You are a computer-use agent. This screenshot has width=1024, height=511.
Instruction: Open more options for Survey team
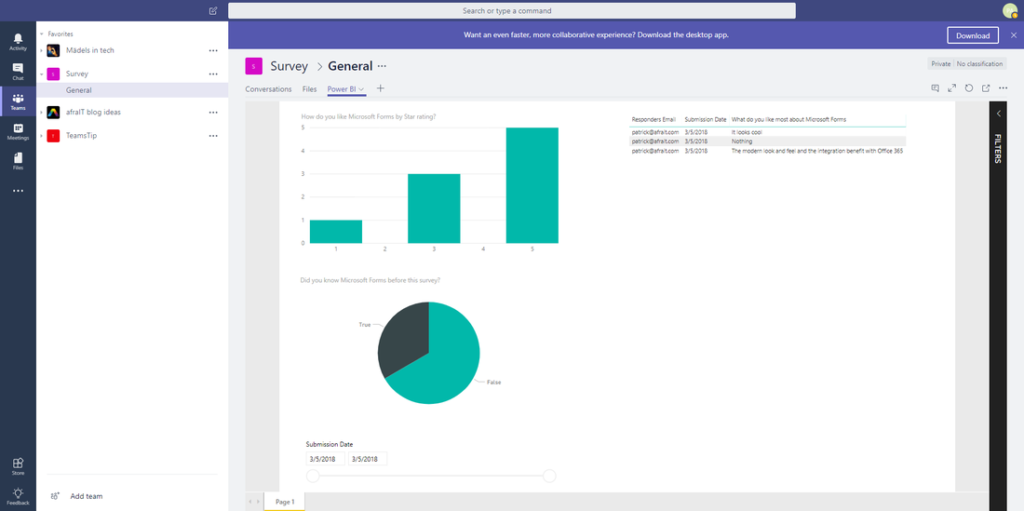tap(213, 74)
